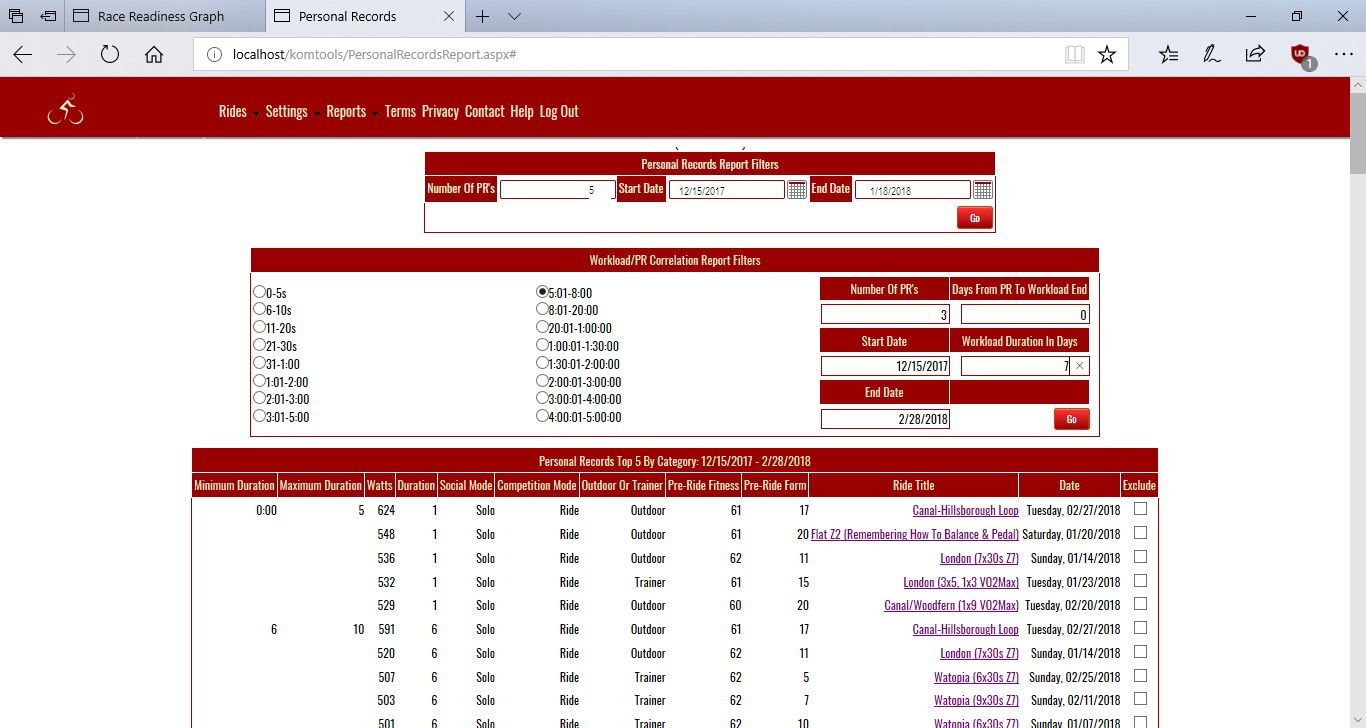Image resolution: width=1366 pixels, height=728 pixels.
Task: Toggle reading view icon in address bar
Action: point(1074,55)
